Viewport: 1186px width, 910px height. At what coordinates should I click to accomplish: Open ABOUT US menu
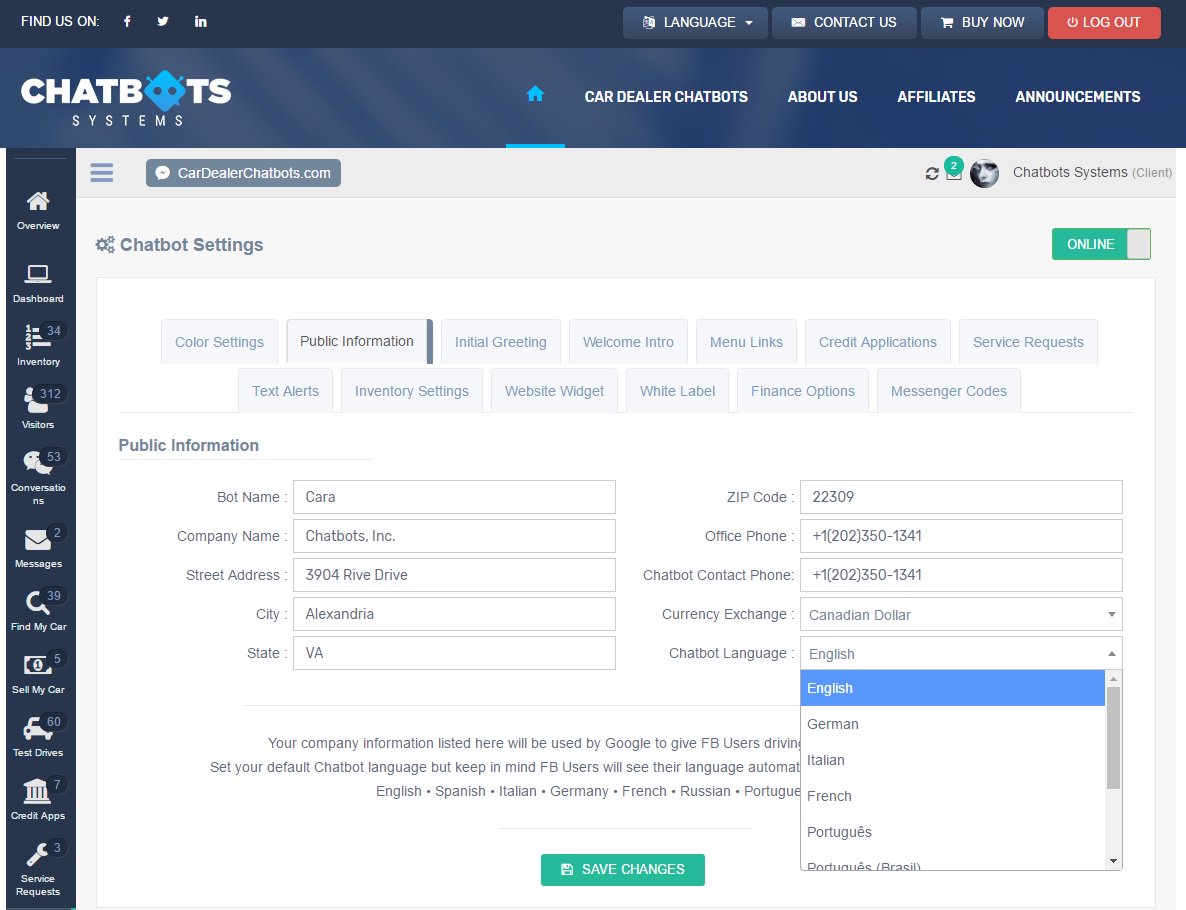[x=822, y=97]
